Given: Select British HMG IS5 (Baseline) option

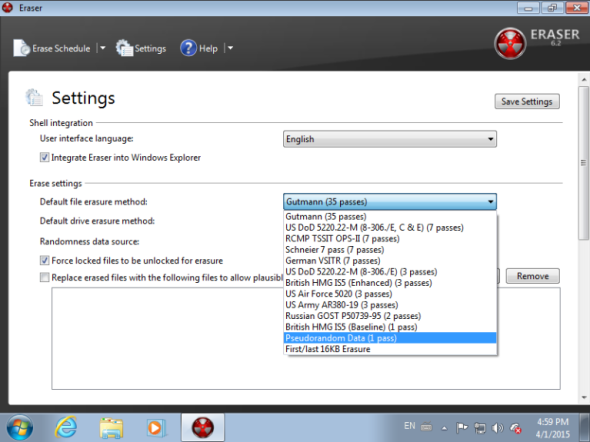Looking at the screenshot, I should (x=390, y=327).
